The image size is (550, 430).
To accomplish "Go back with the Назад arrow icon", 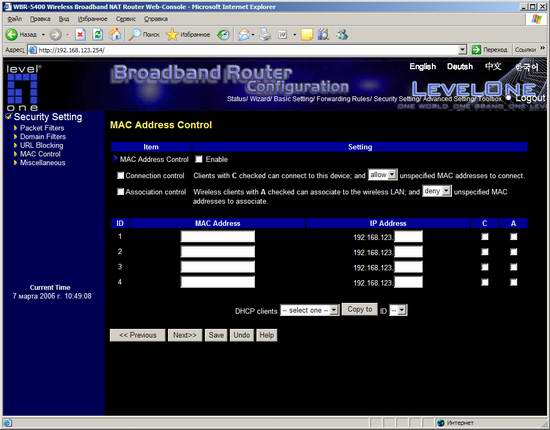I will 12,34.
